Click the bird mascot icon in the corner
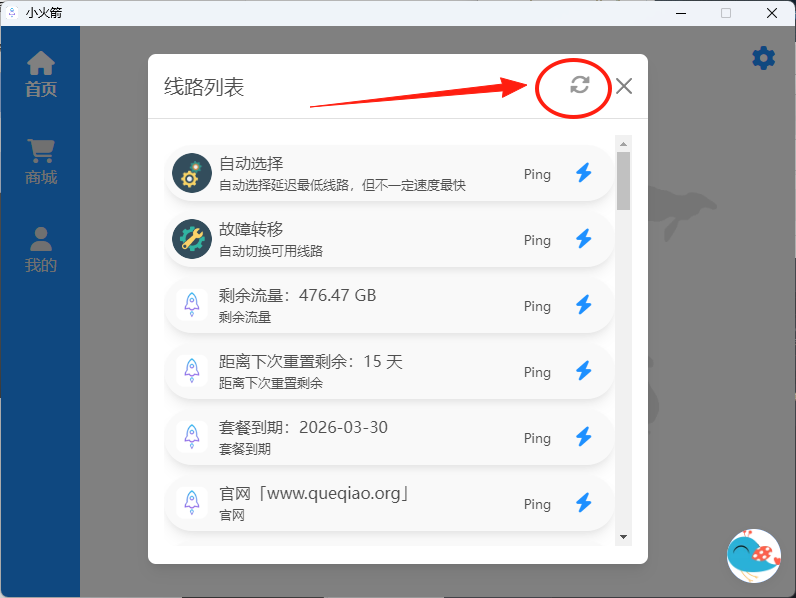Viewport: 796px width, 598px height. pyautogui.click(x=753, y=555)
